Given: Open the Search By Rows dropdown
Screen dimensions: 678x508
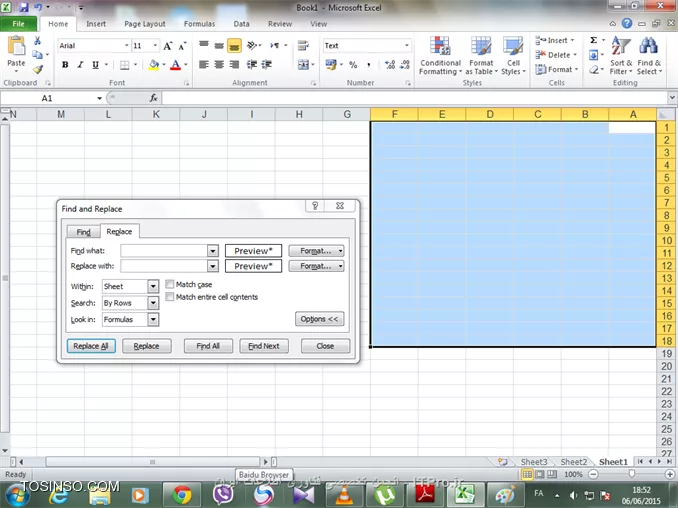Looking at the screenshot, I should coord(153,303).
